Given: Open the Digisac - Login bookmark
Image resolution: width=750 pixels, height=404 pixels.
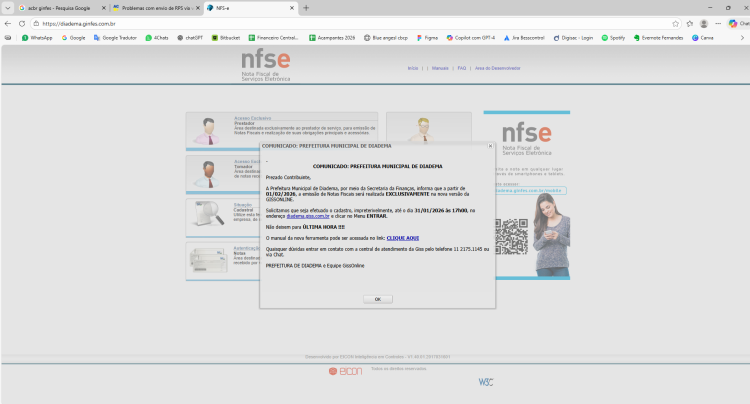Looking at the screenshot, I should coord(573,38).
